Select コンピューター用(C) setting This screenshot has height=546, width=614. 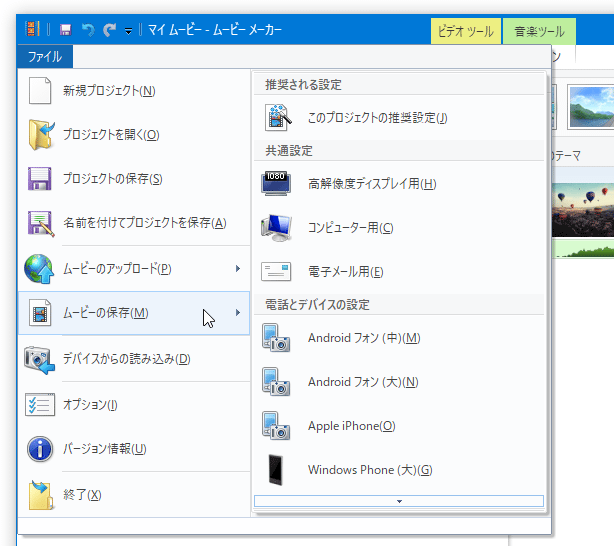click(x=399, y=228)
